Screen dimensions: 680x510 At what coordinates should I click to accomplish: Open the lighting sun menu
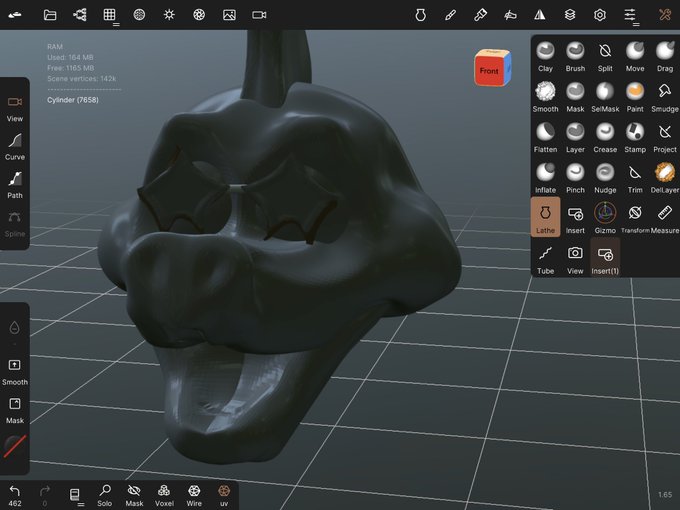pyautogui.click(x=169, y=15)
